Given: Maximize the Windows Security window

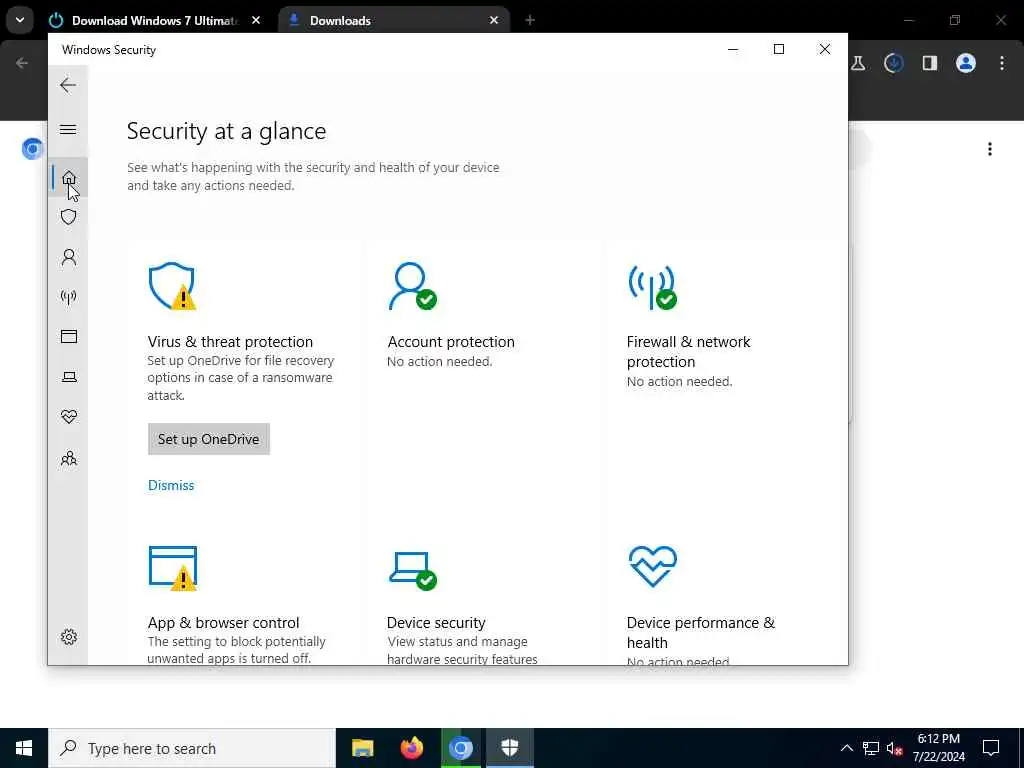Looking at the screenshot, I should tap(778, 49).
